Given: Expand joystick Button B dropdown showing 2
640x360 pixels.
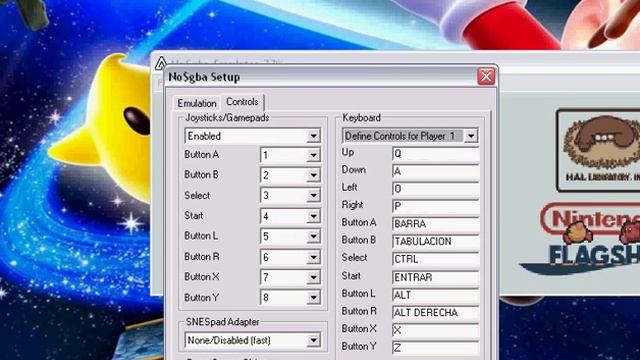Looking at the screenshot, I should click(290, 175).
